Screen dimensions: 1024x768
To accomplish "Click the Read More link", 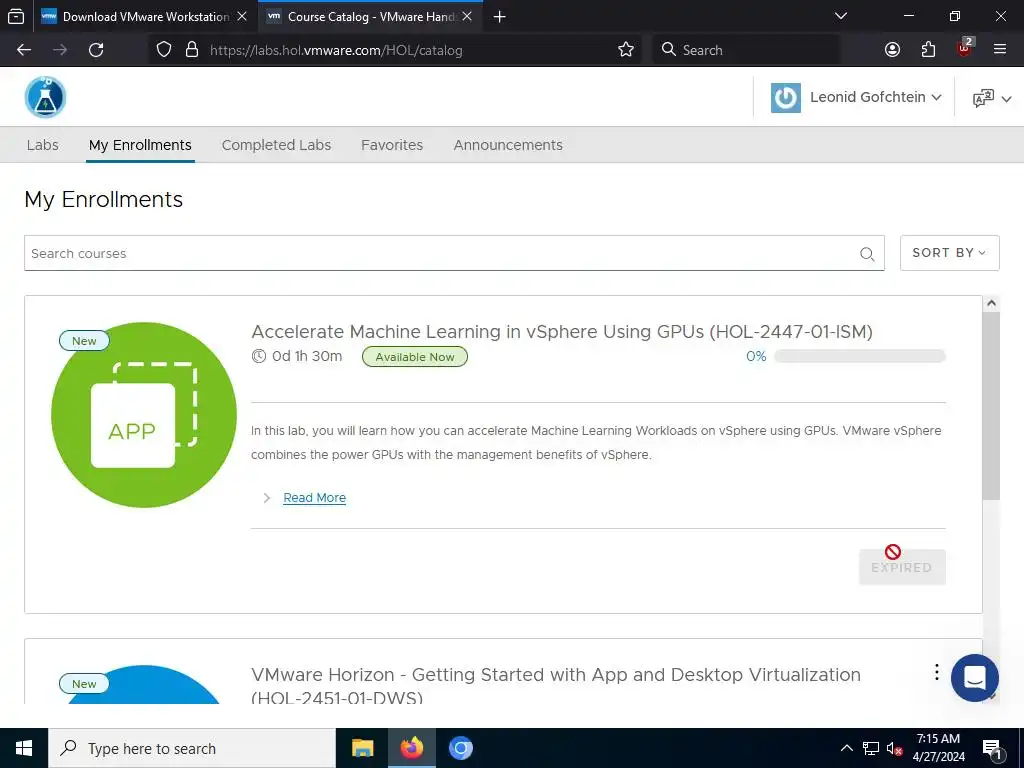I will tap(314, 498).
